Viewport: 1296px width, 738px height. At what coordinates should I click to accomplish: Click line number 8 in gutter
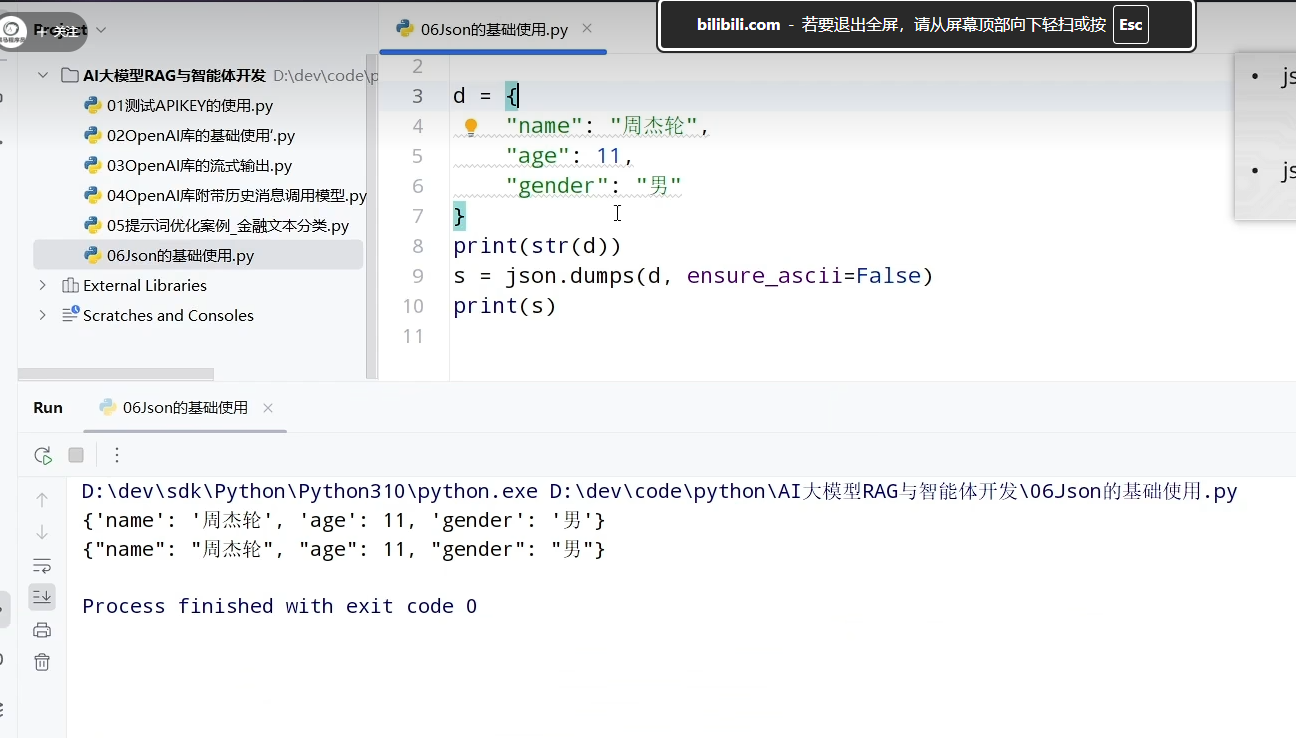click(x=418, y=246)
